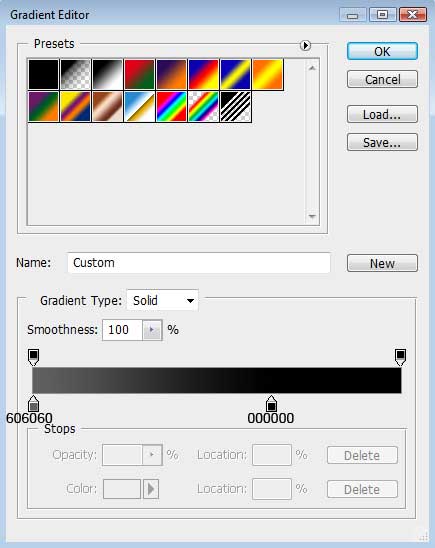Minimize the Gradient Editor window

coord(353,15)
